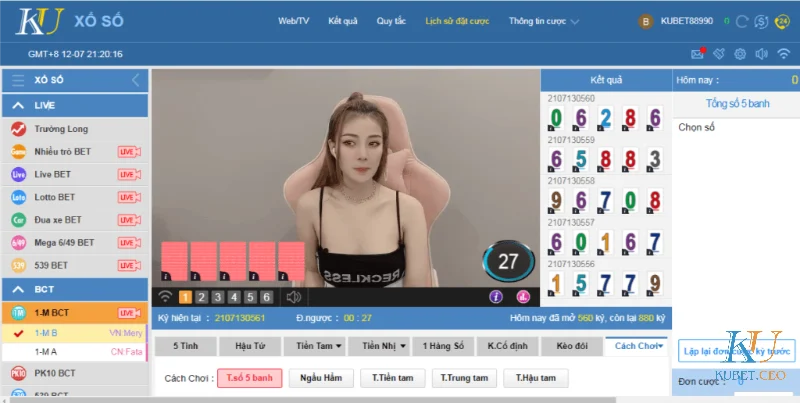Open the Kết quả menu item

coord(343,20)
